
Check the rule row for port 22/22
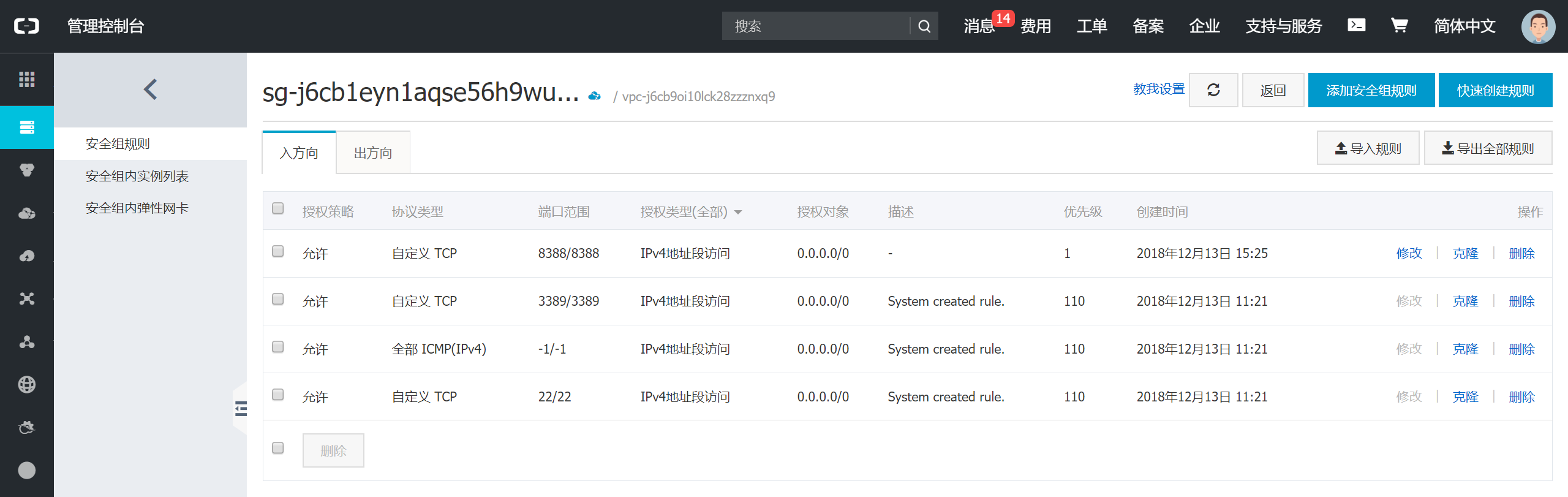[x=278, y=395]
